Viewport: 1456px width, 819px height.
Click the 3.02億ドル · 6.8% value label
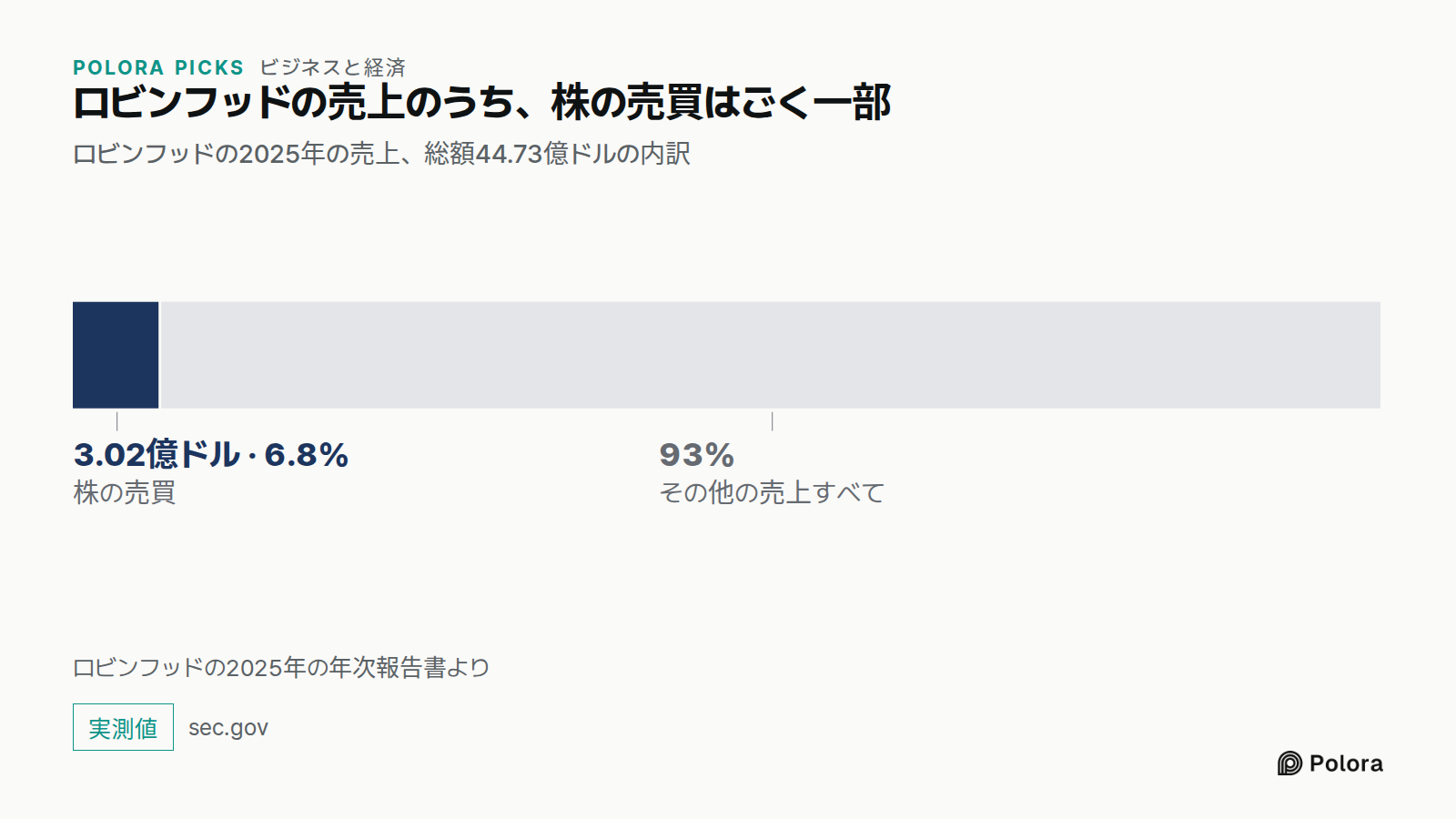pyautogui.click(x=211, y=454)
